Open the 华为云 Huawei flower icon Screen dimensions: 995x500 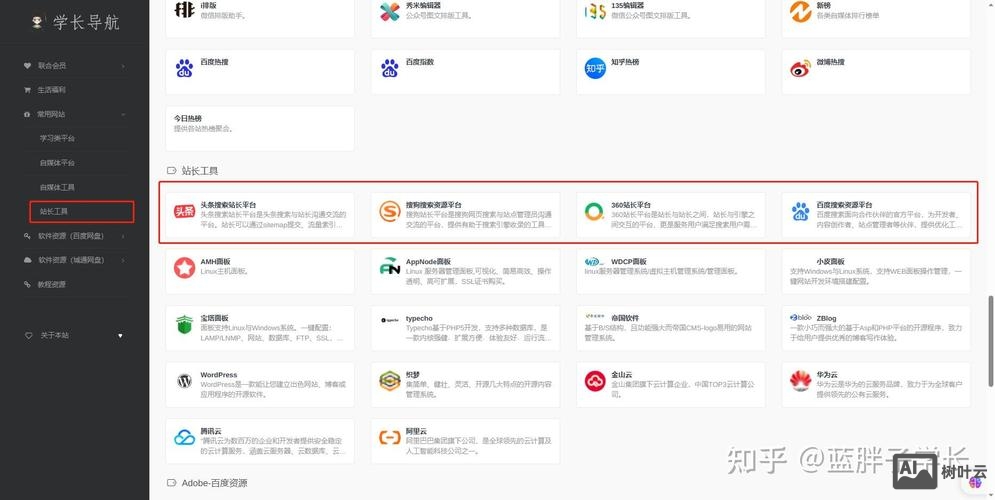[801, 381]
